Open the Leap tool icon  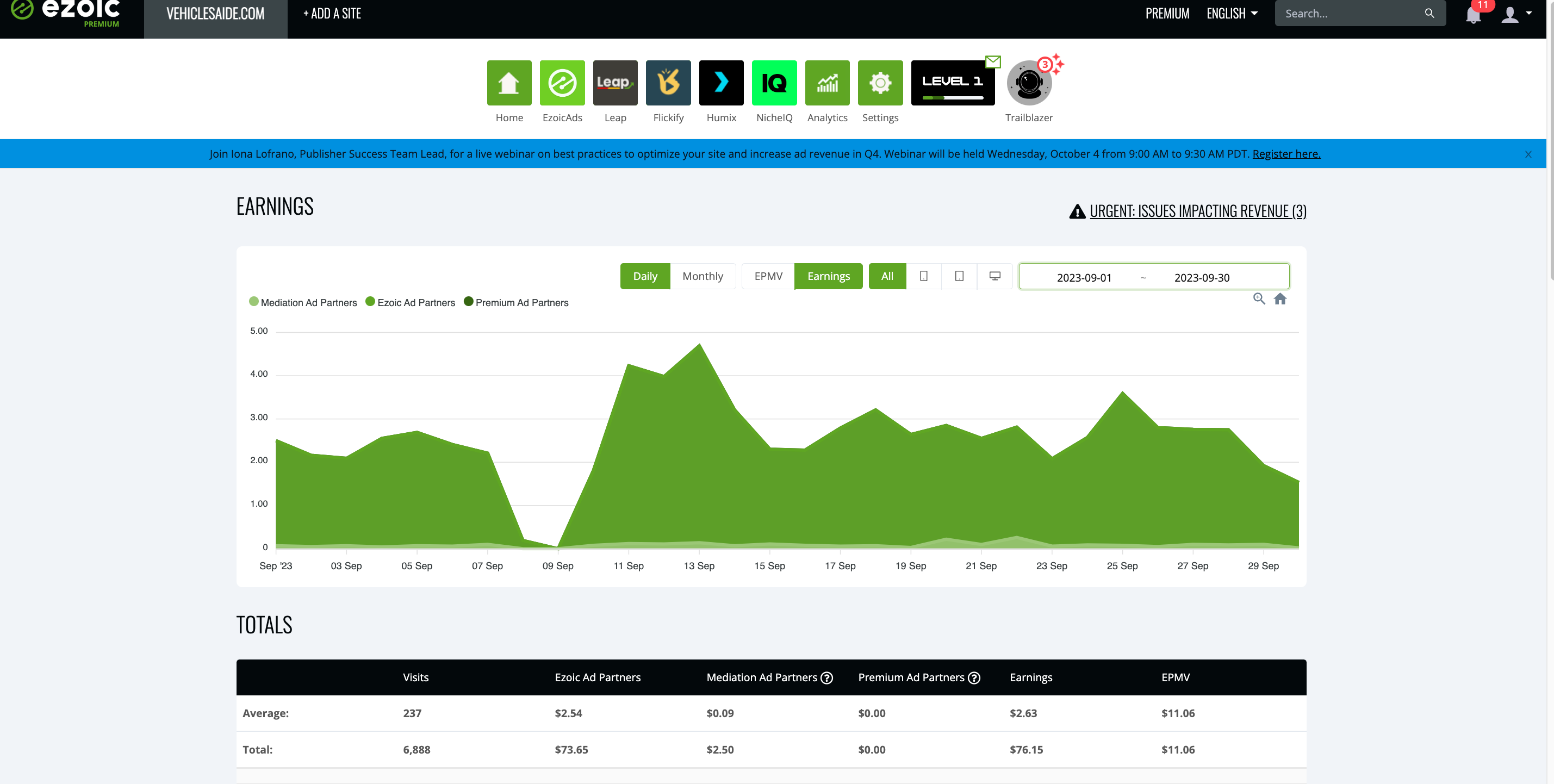615,83
